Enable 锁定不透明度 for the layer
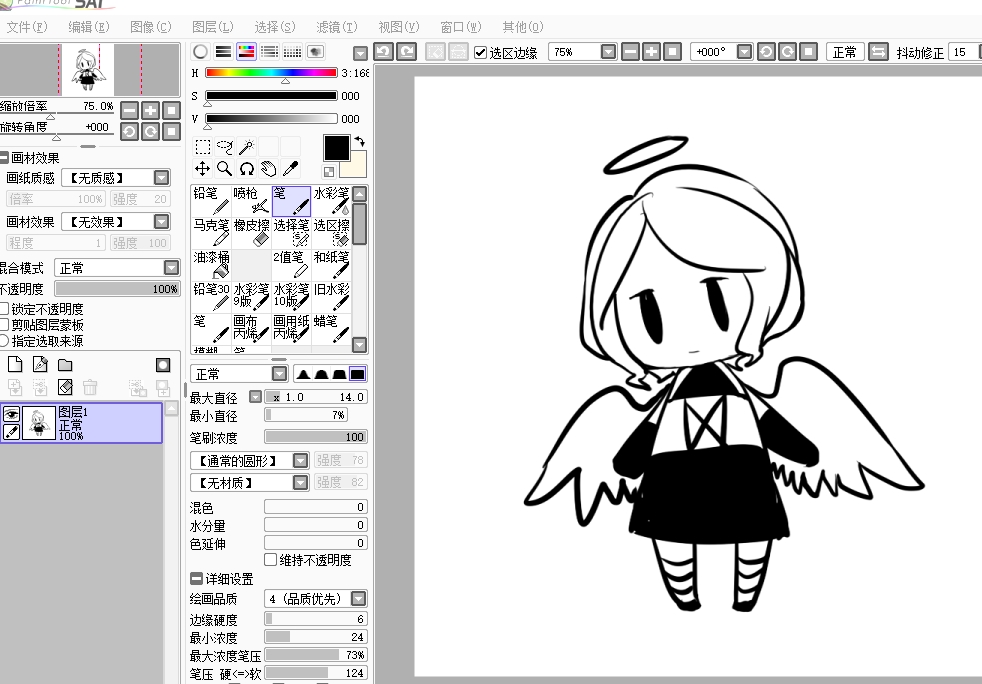 4,309
